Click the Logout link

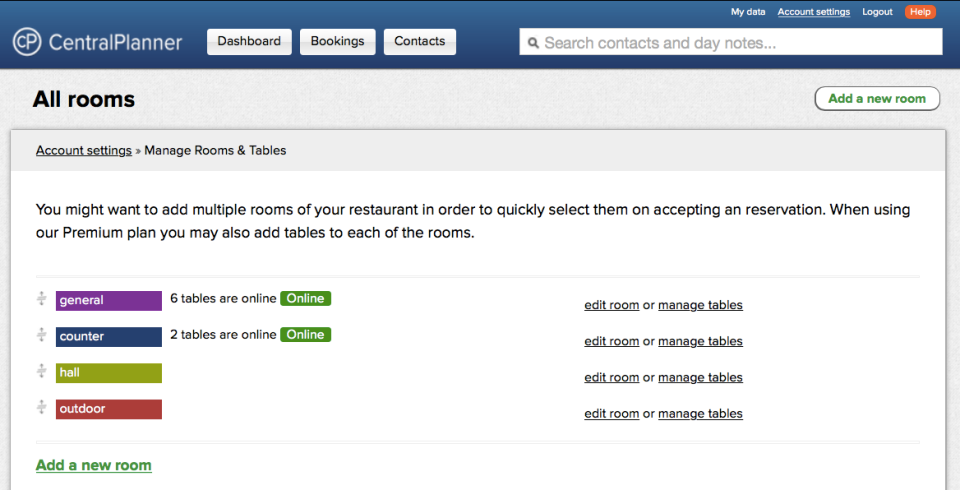[x=877, y=12]
